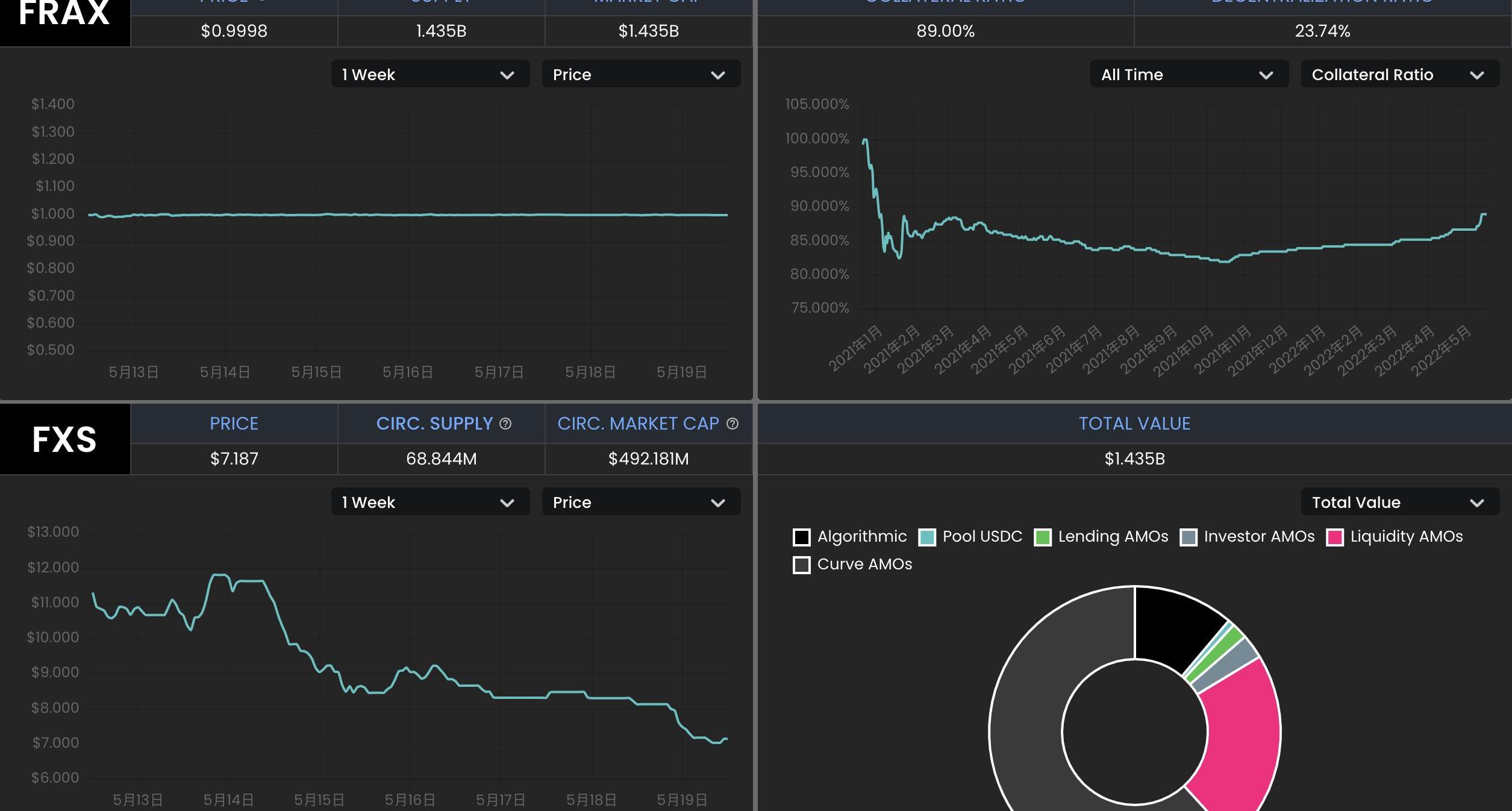The width and height of the screenshot is (1512, 811).
Task: Open FXS 1 Week timeframe dropdown
Action: pos(430,502)
